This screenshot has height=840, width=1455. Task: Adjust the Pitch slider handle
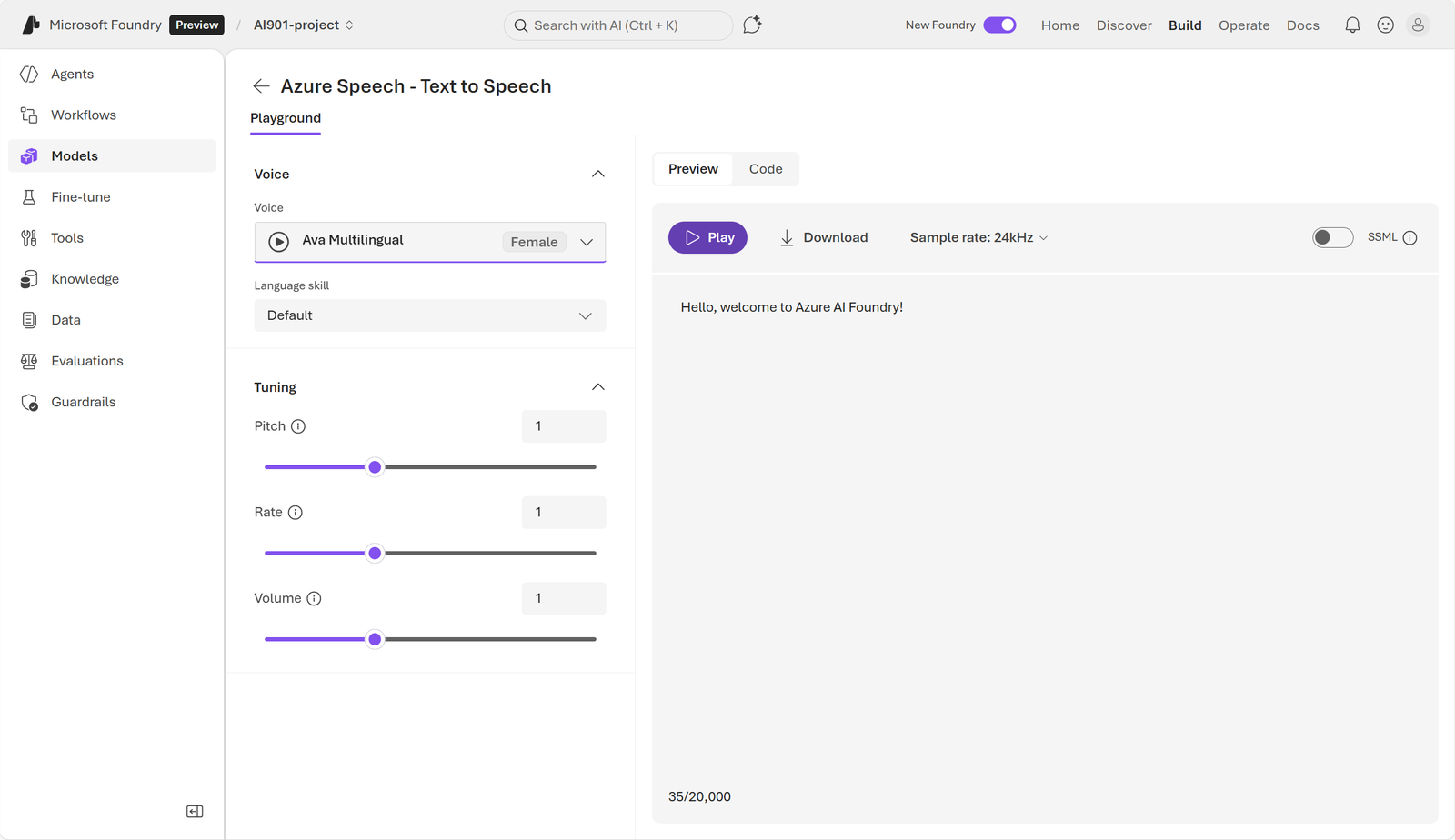[375, 467]
